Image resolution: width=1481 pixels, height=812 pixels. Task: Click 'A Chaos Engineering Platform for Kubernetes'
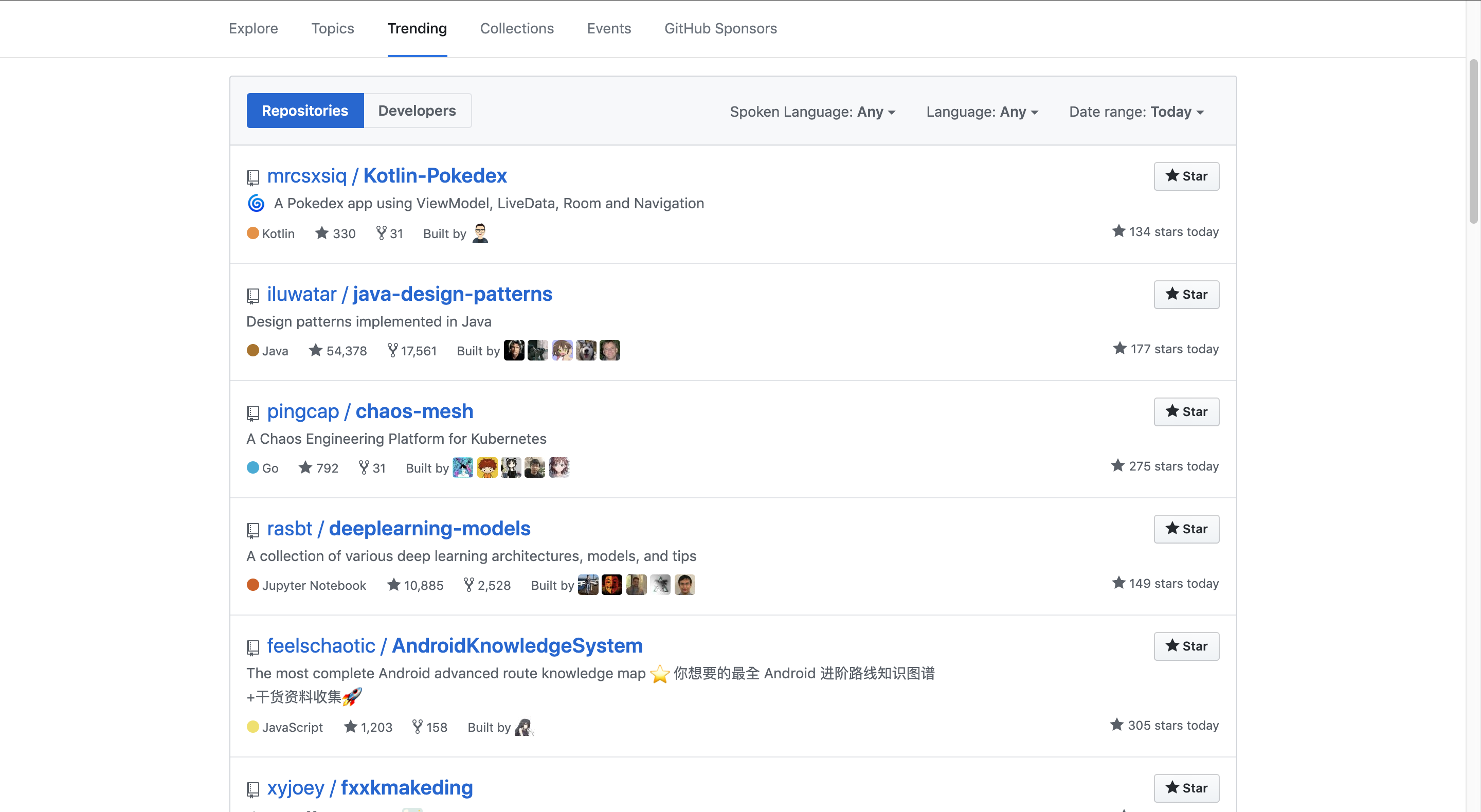tap(396, 439)
